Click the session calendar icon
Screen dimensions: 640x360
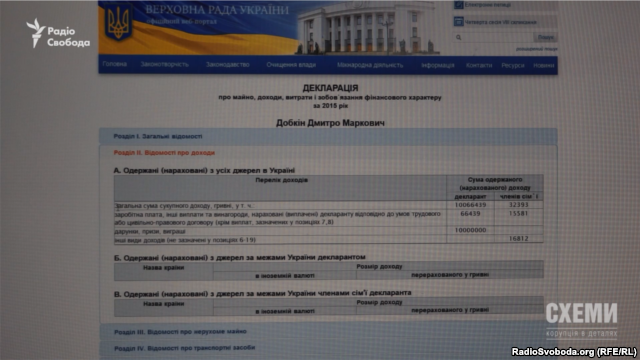pyautogui.click(x=458, y=22)
